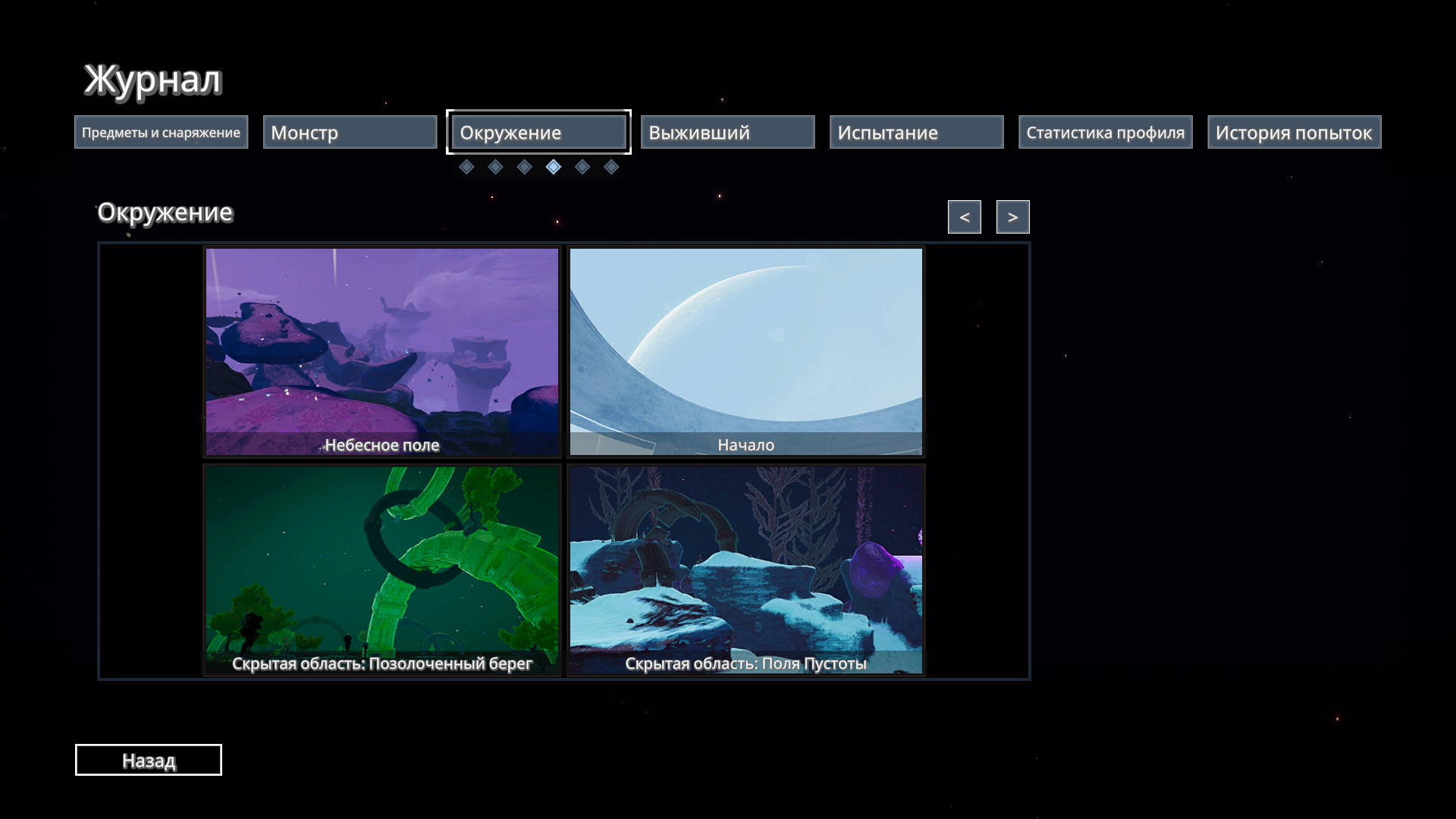Select Скрытая область: Позолоченный берег thumbnail
This screenshot has width=1456, height=819.
(x=382, y=570)
